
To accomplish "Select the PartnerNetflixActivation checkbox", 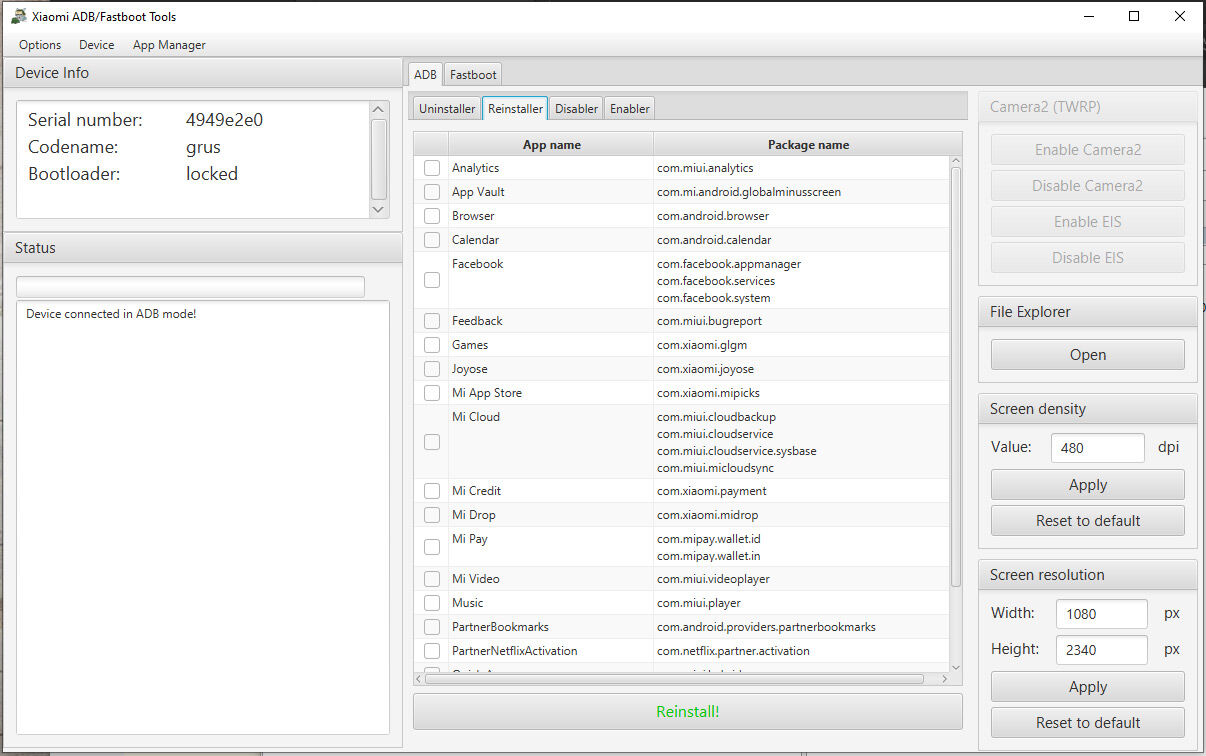I will tap(432, 651).
